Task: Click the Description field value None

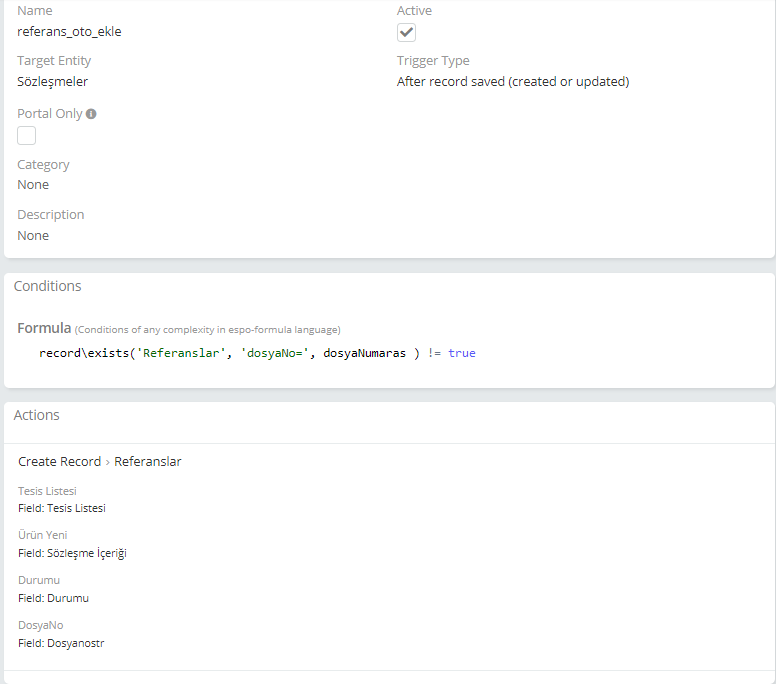Action: pyautogui.click(x=33, y=236)
